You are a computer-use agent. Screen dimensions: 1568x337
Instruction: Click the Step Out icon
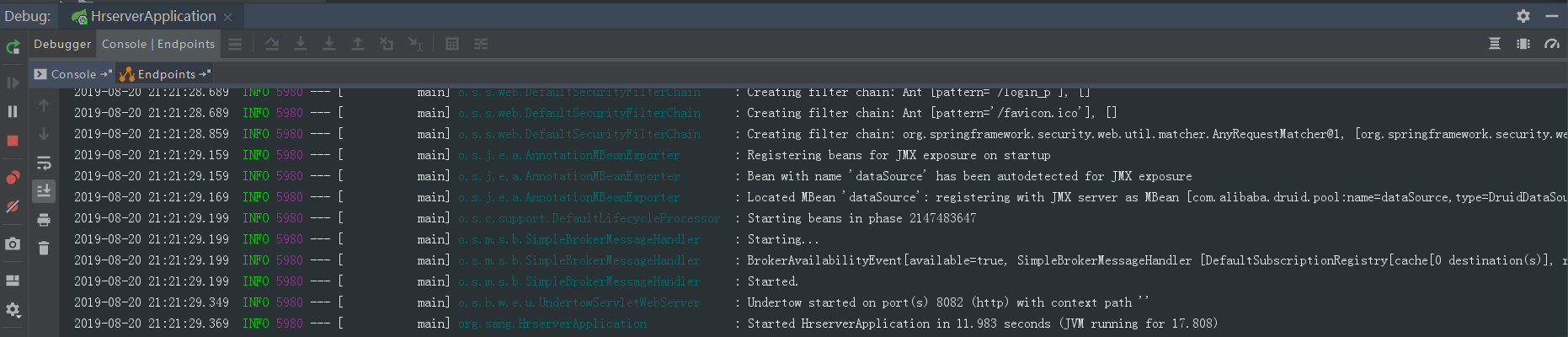tap(358, 44)
